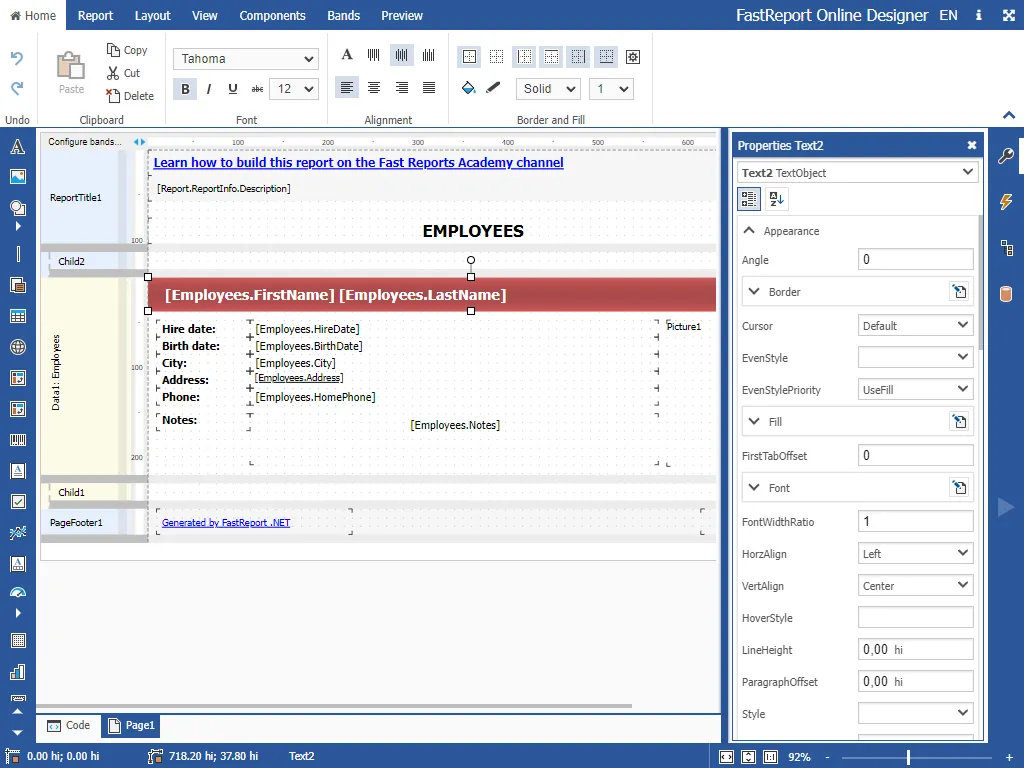Switch properties to categorized view
The width and height of the screenshot is (1024, 768).
click(x=749, y=199)
